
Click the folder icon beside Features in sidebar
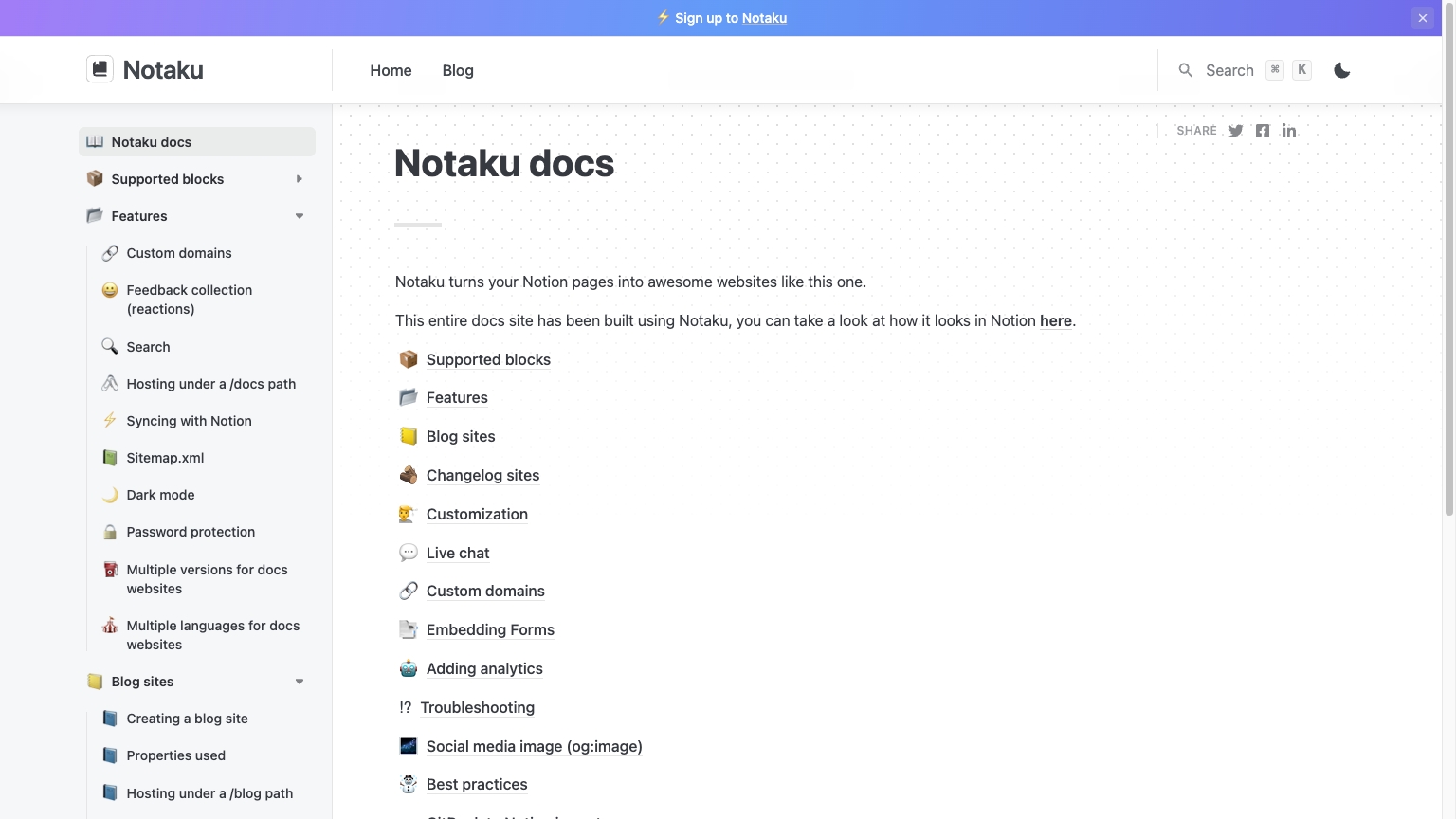pyautogui.click(x=95, y=215)
